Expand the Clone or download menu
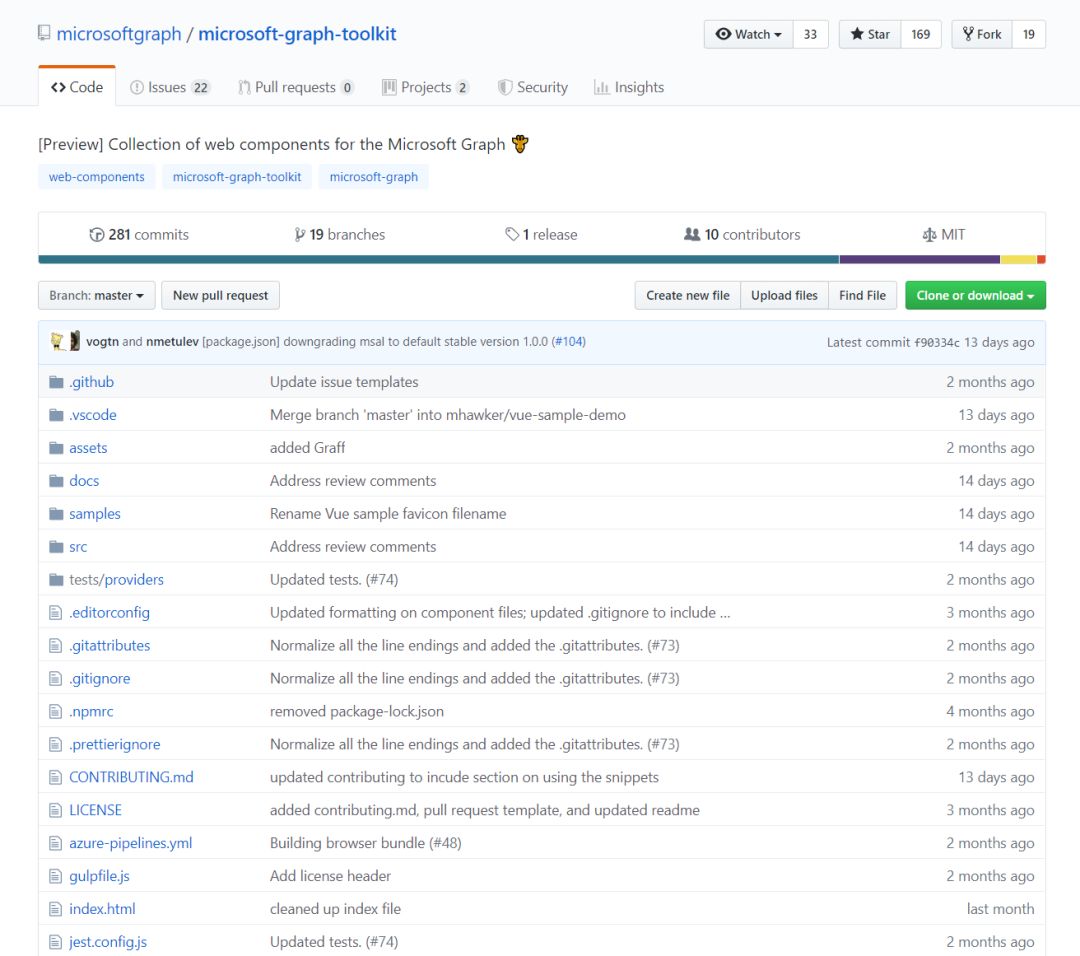Image resolution: width=1080 pixels, height=956 pixels. tap(975, 295)
